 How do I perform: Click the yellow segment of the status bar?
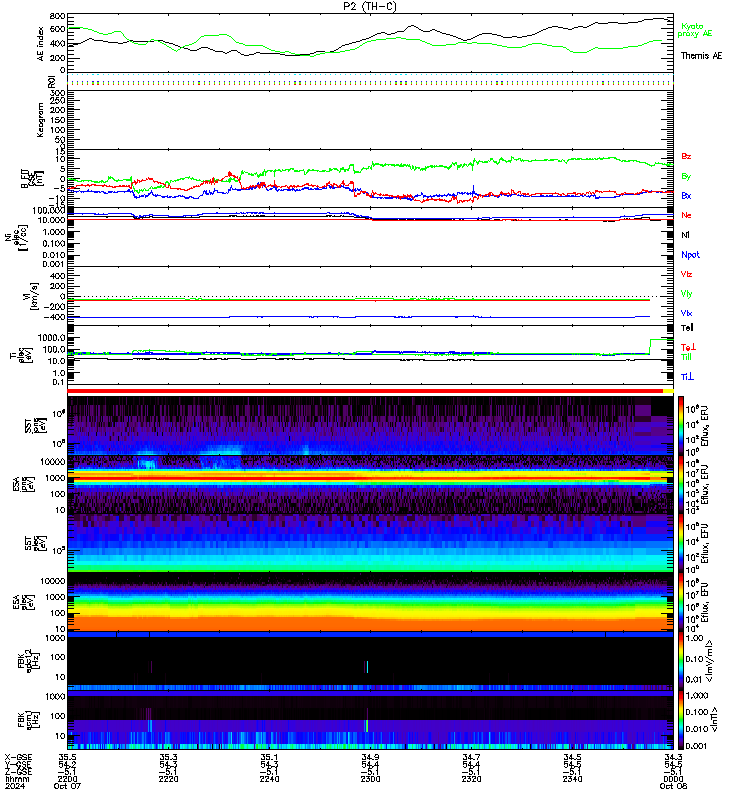pos(668,391)
